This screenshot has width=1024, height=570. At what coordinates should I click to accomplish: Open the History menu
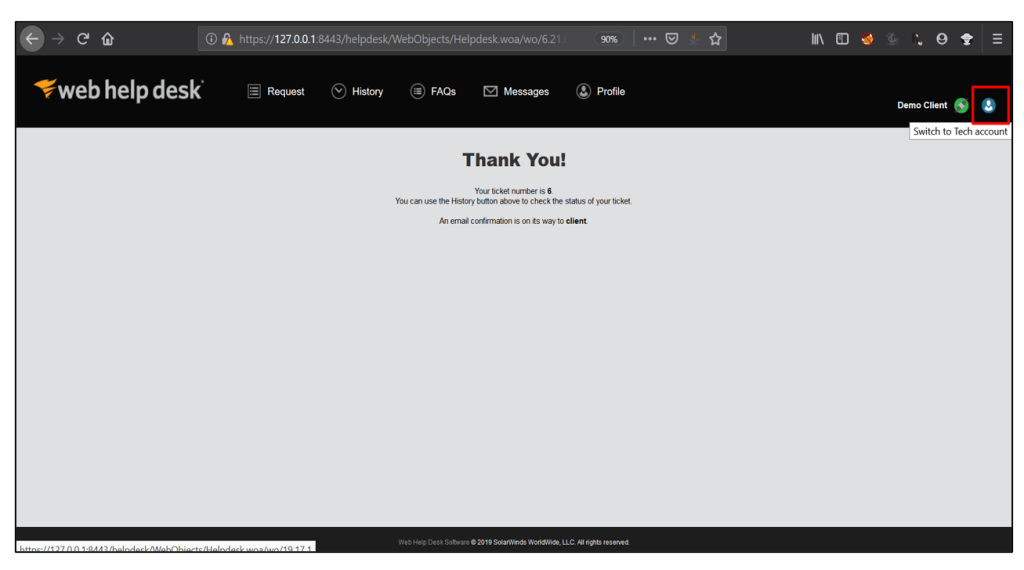(357, 91)
